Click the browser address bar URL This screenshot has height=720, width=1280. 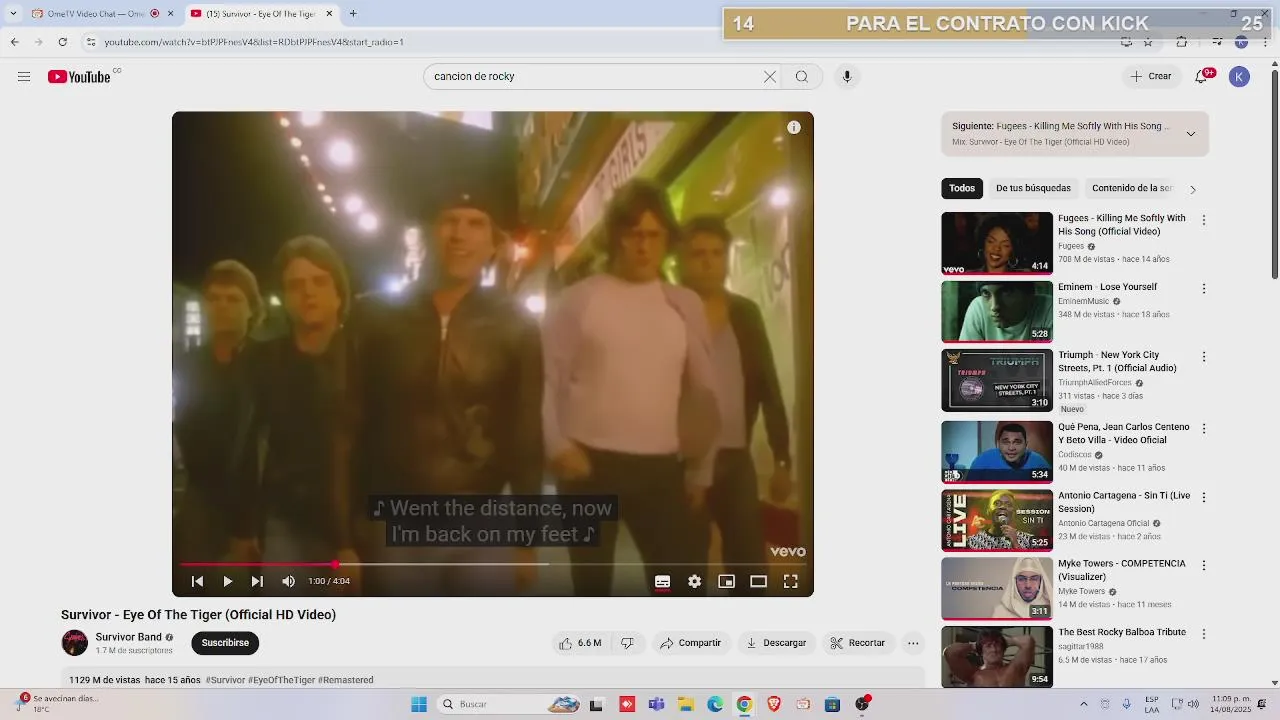[254, 42]
